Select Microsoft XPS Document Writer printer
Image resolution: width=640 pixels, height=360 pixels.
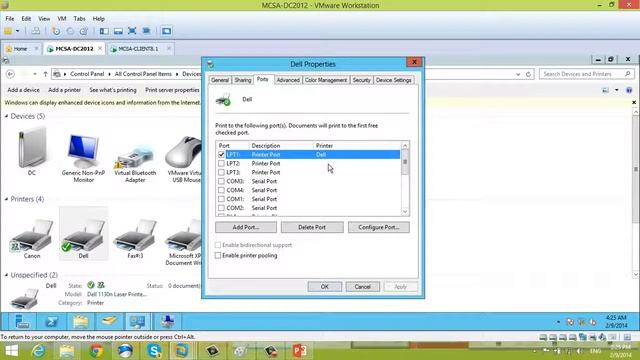(184, 235)
